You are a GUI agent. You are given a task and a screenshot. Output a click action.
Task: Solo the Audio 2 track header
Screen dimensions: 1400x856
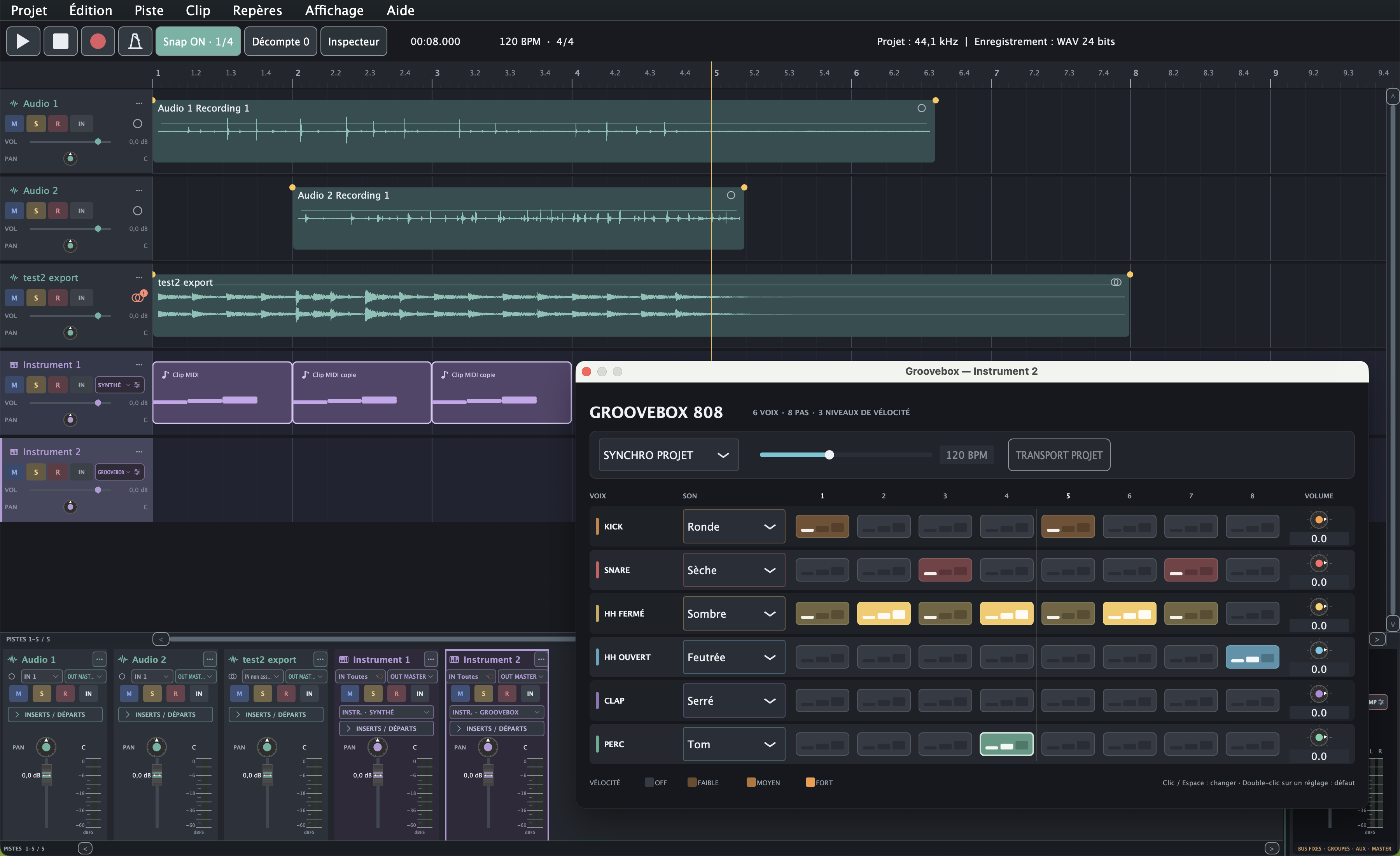tap(36, 211)
